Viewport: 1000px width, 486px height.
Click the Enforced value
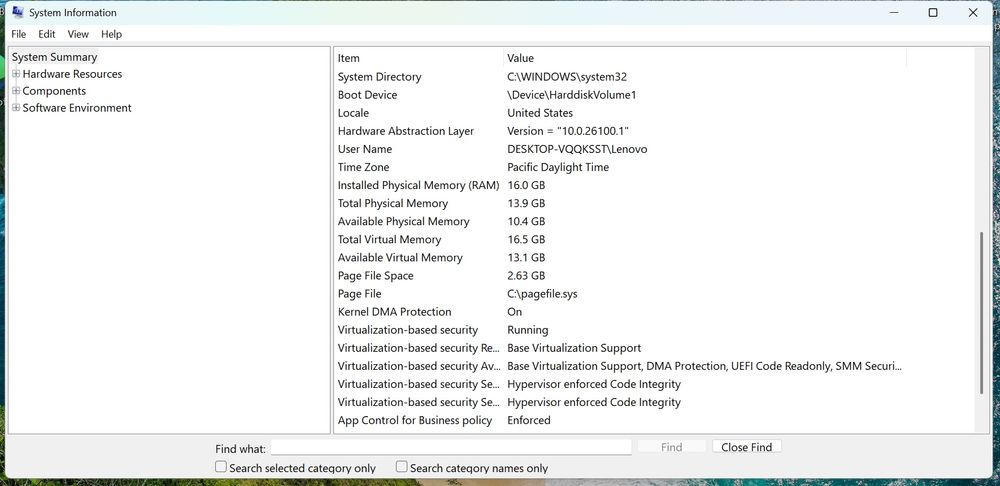click(529, 420)
